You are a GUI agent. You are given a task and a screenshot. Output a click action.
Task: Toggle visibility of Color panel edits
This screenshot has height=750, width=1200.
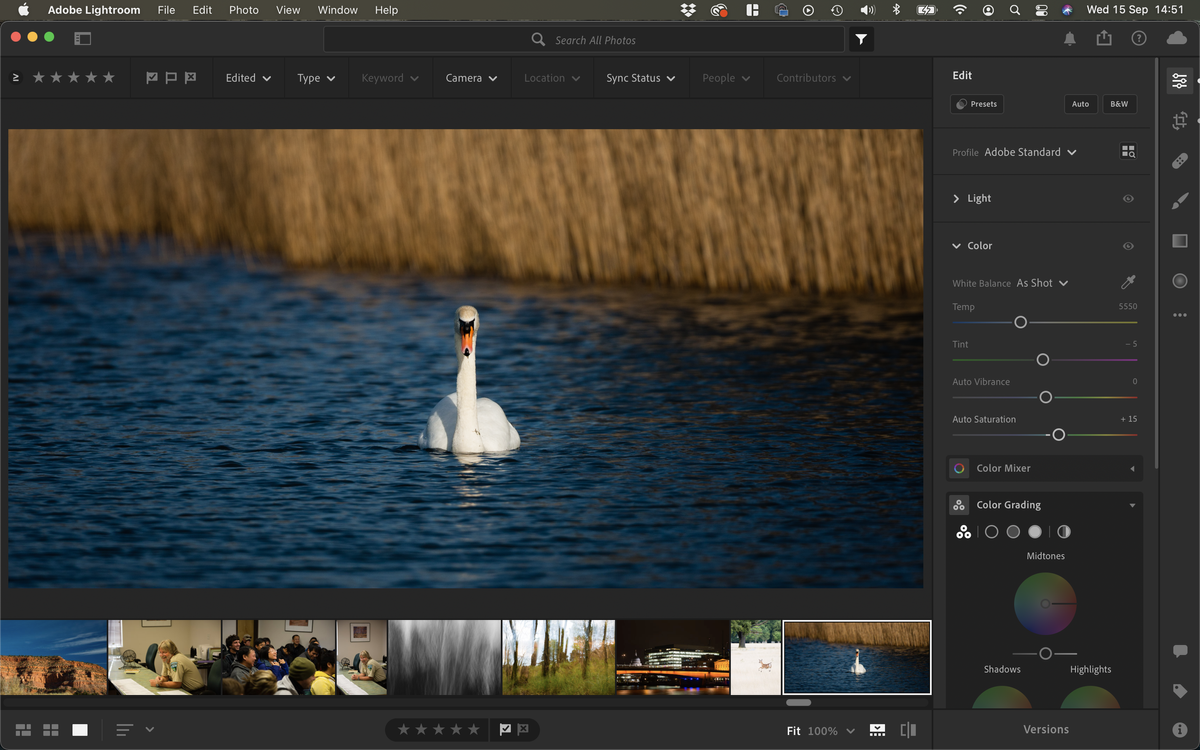(x=1128, y=246)
